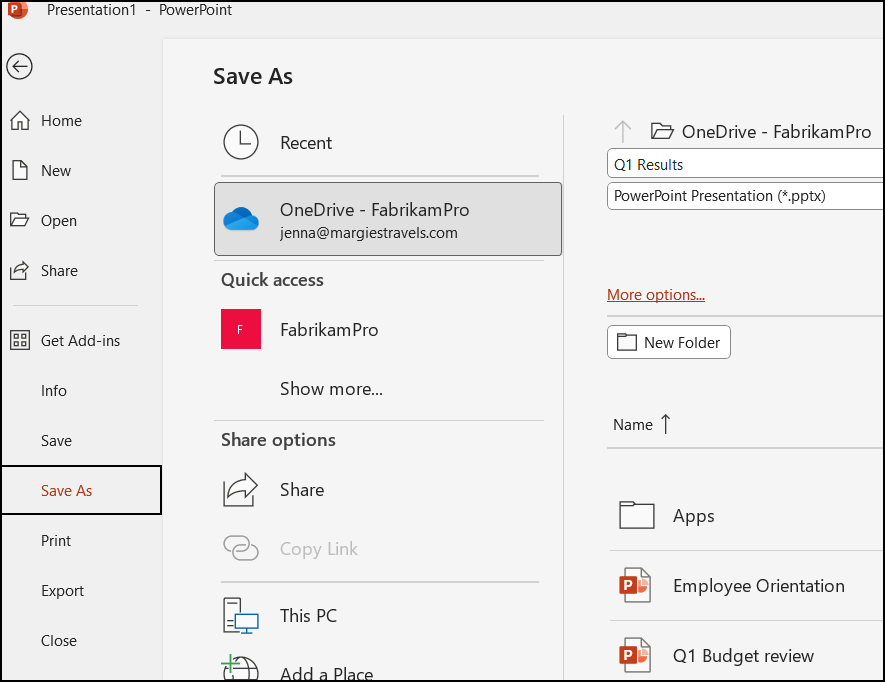Image resolution: width=885 pixels, height=682 pixels.
Task: Open the PowerPoint Presentation file type dropdown
Action: point(744,196)
